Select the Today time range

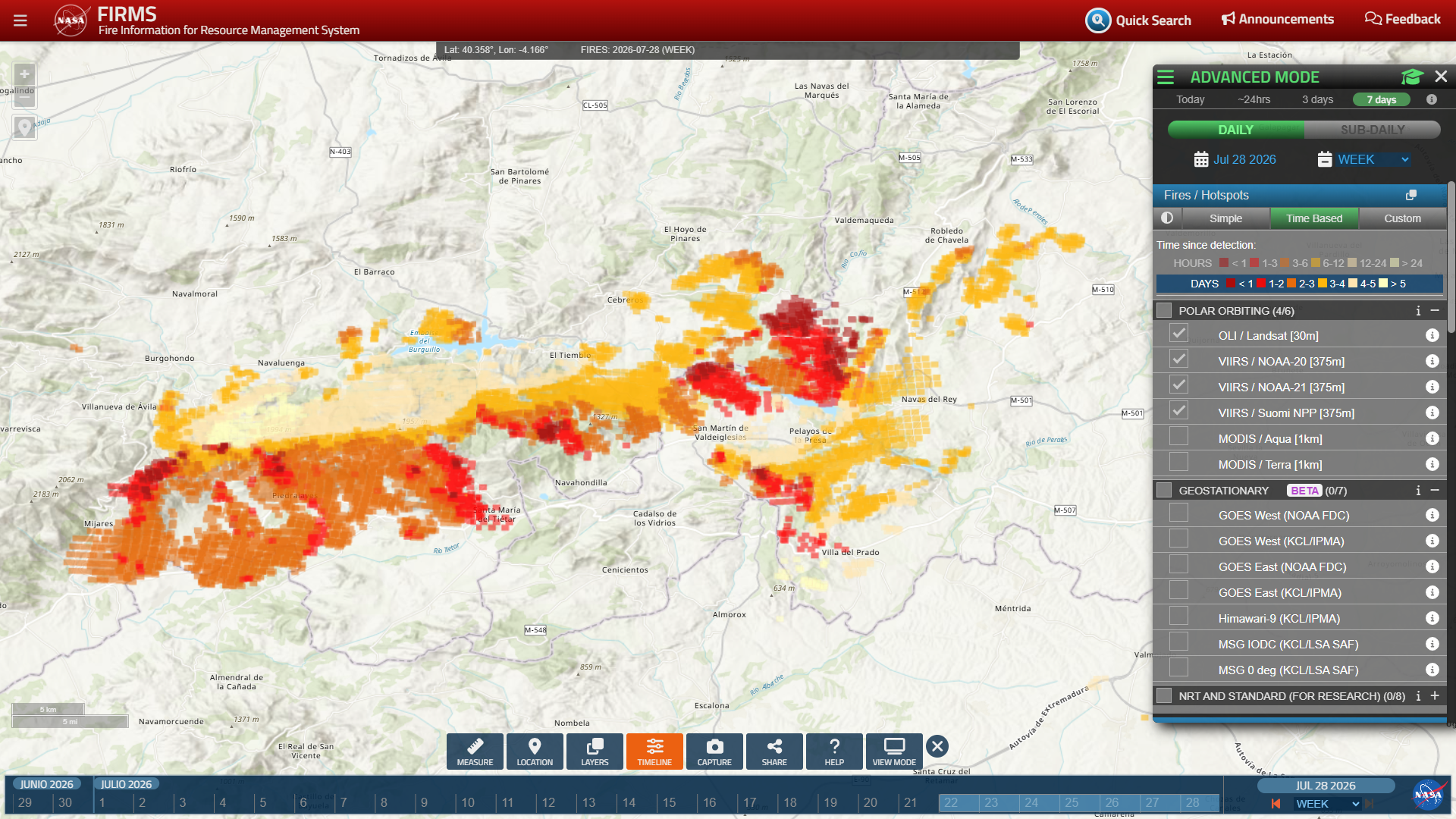click(1190, 99)
